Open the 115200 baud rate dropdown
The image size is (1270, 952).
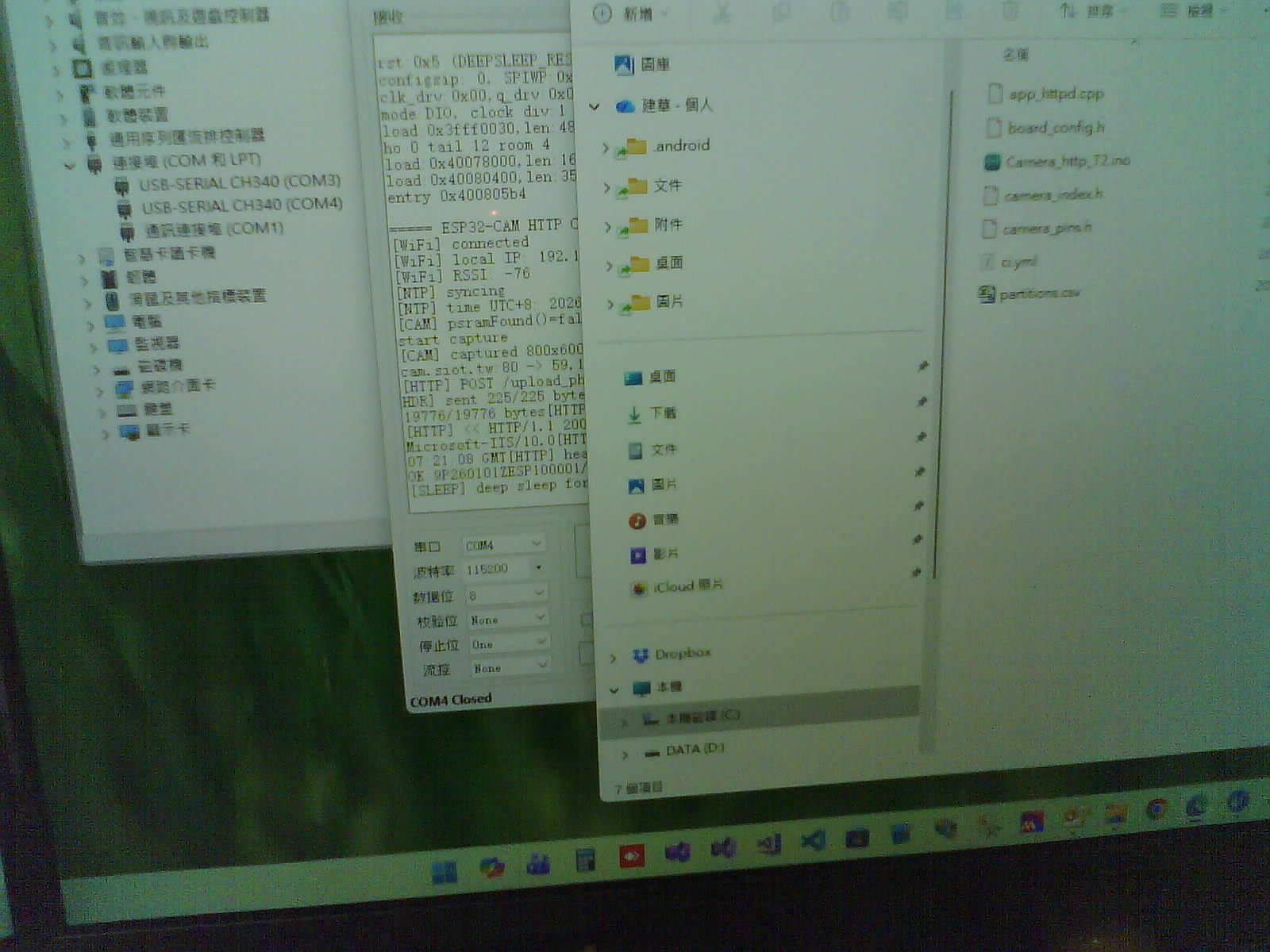539,568
